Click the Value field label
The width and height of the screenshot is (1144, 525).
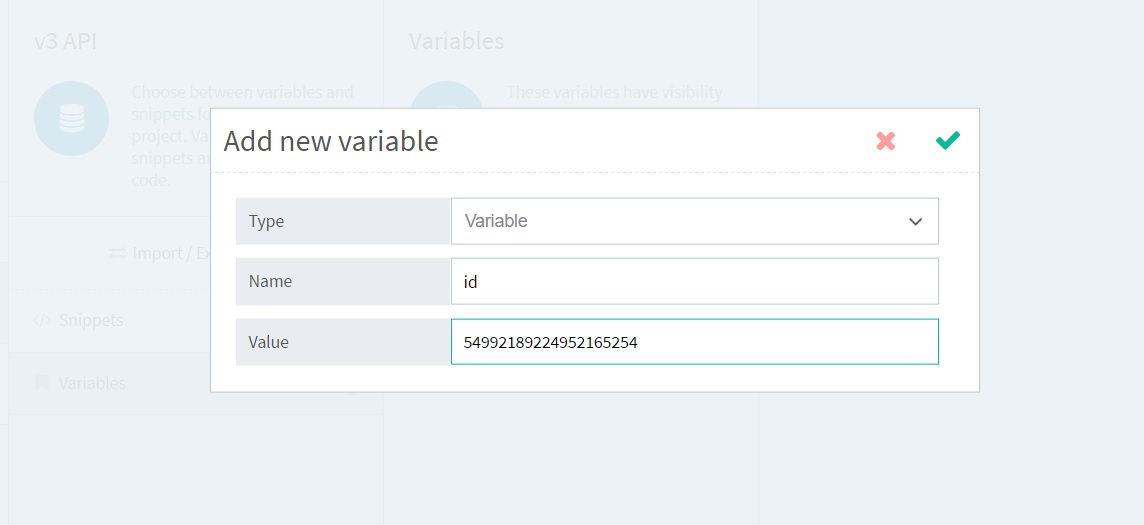pyautogui.click(x=268, y=342)
